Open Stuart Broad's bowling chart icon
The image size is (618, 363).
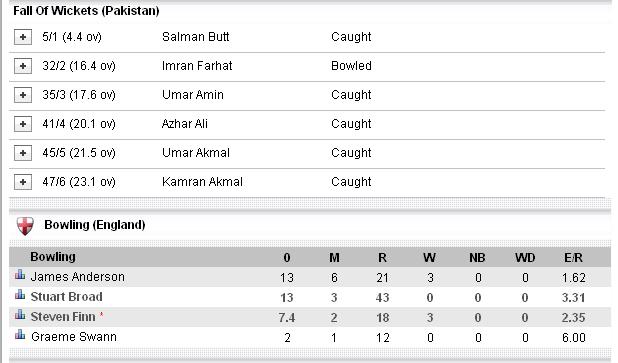pos(20,294)
